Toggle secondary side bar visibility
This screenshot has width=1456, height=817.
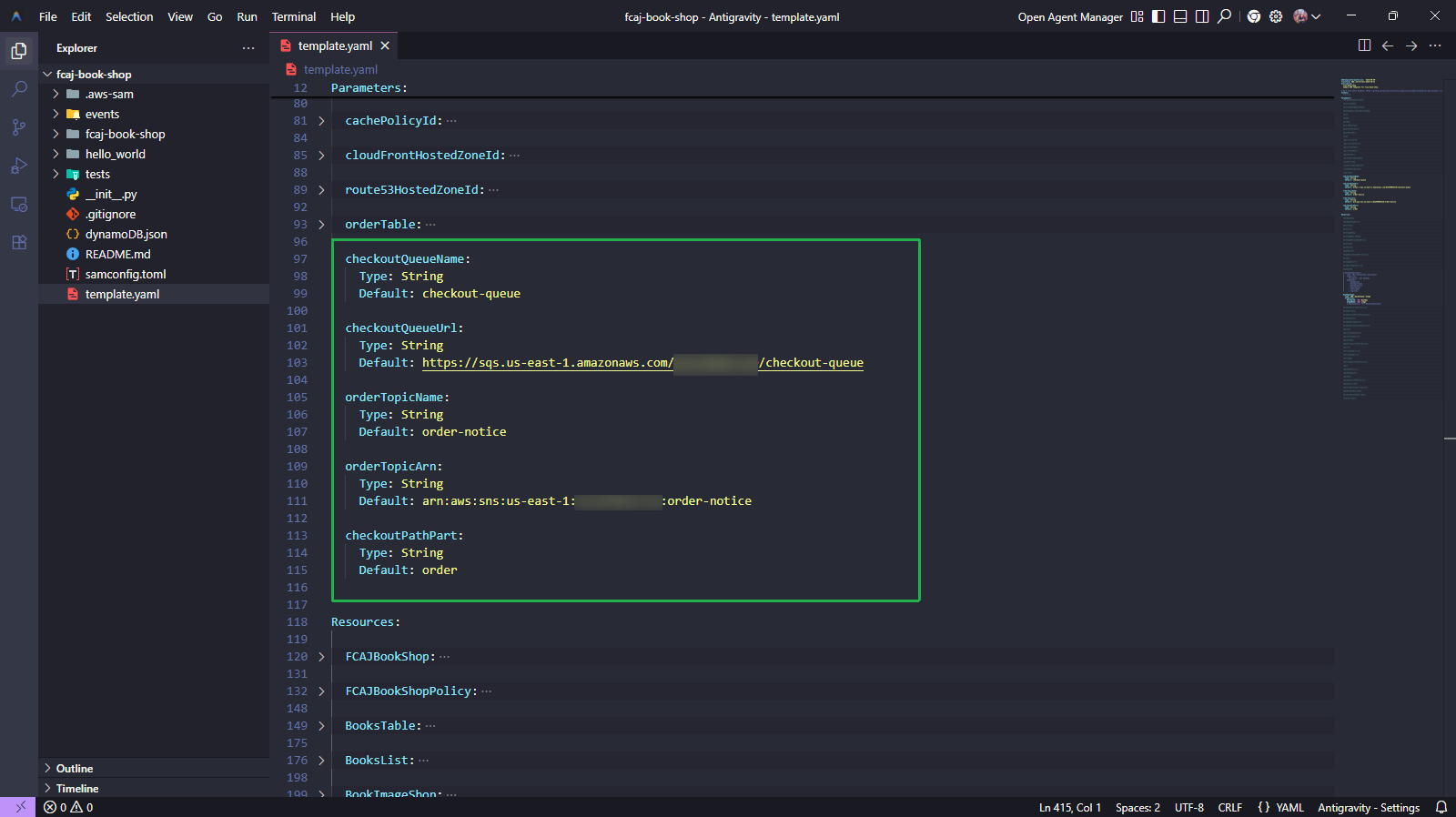coord(1202,16)
